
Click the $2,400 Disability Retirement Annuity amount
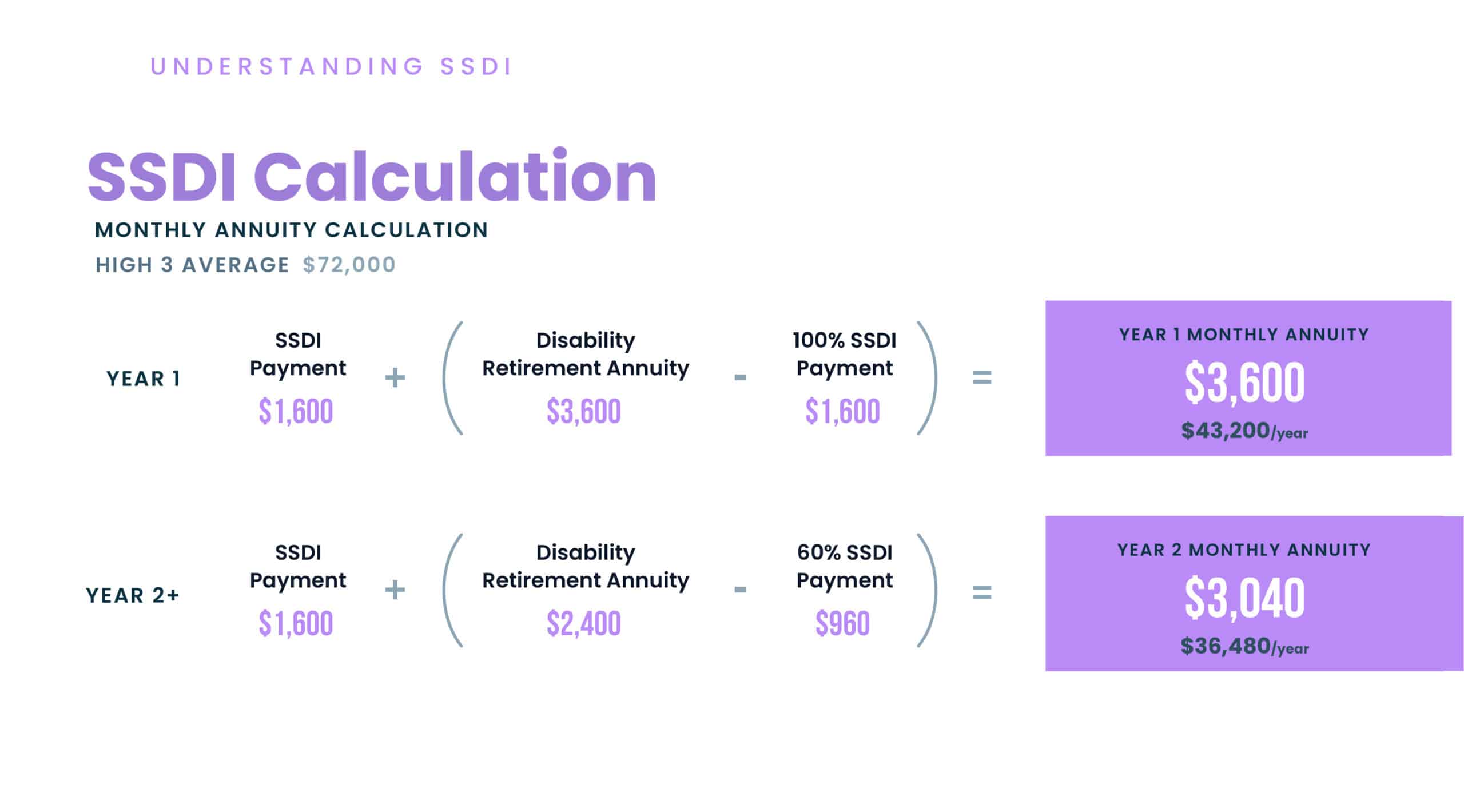[584, 623]
